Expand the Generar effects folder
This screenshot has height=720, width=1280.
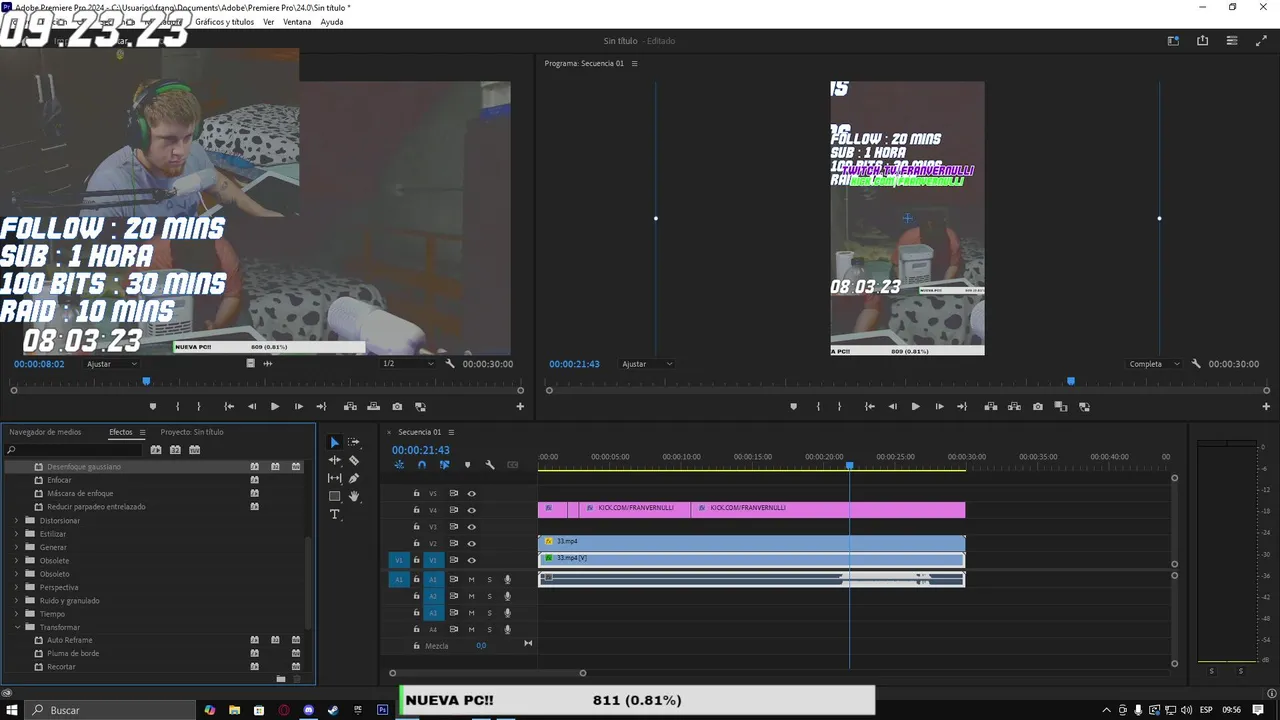coord(16,547)
